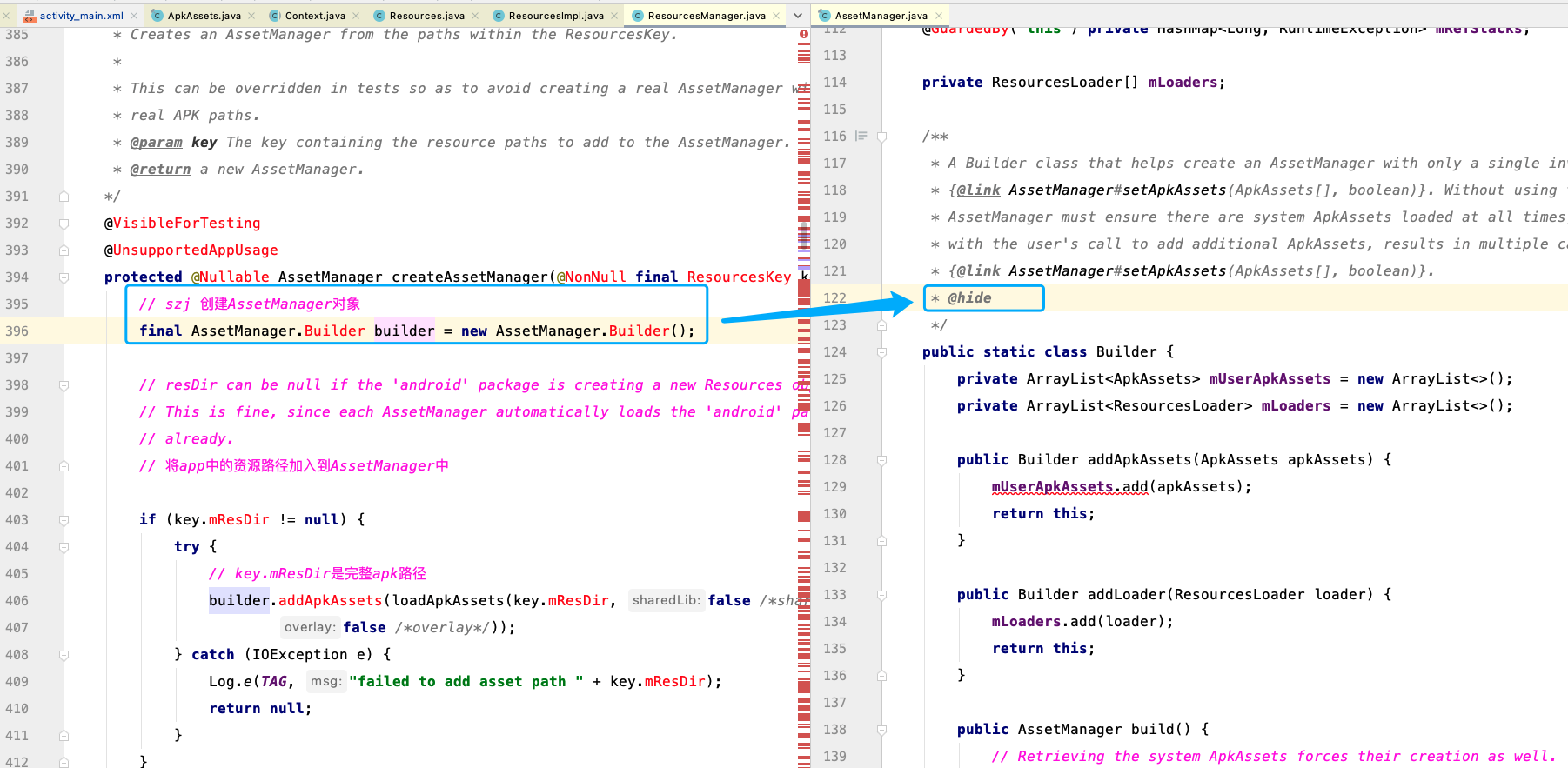Click IOException in the catch clause

[299, 654]
